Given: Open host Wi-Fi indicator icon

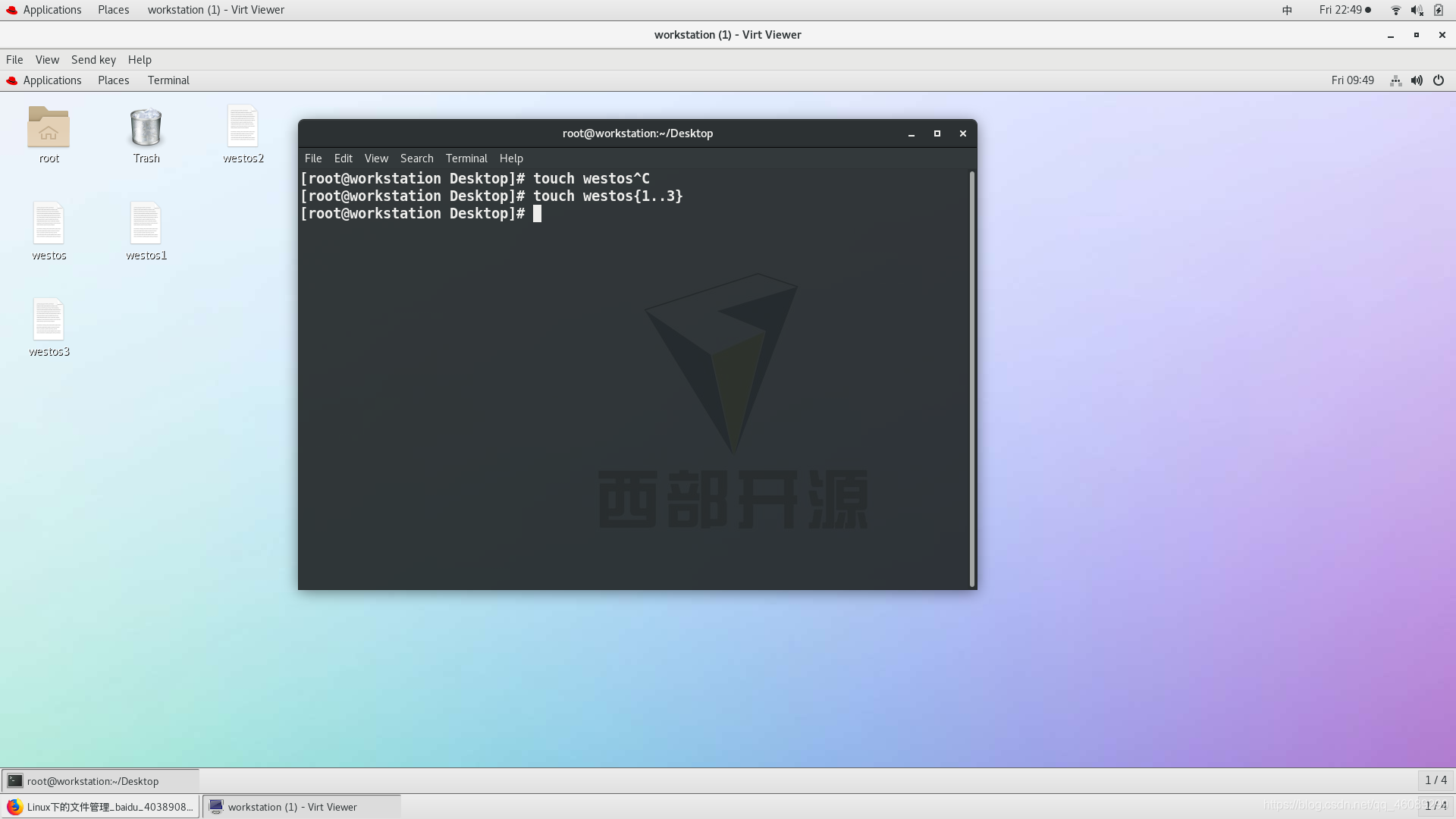Looking at the screenshot, I should 1396,10.
